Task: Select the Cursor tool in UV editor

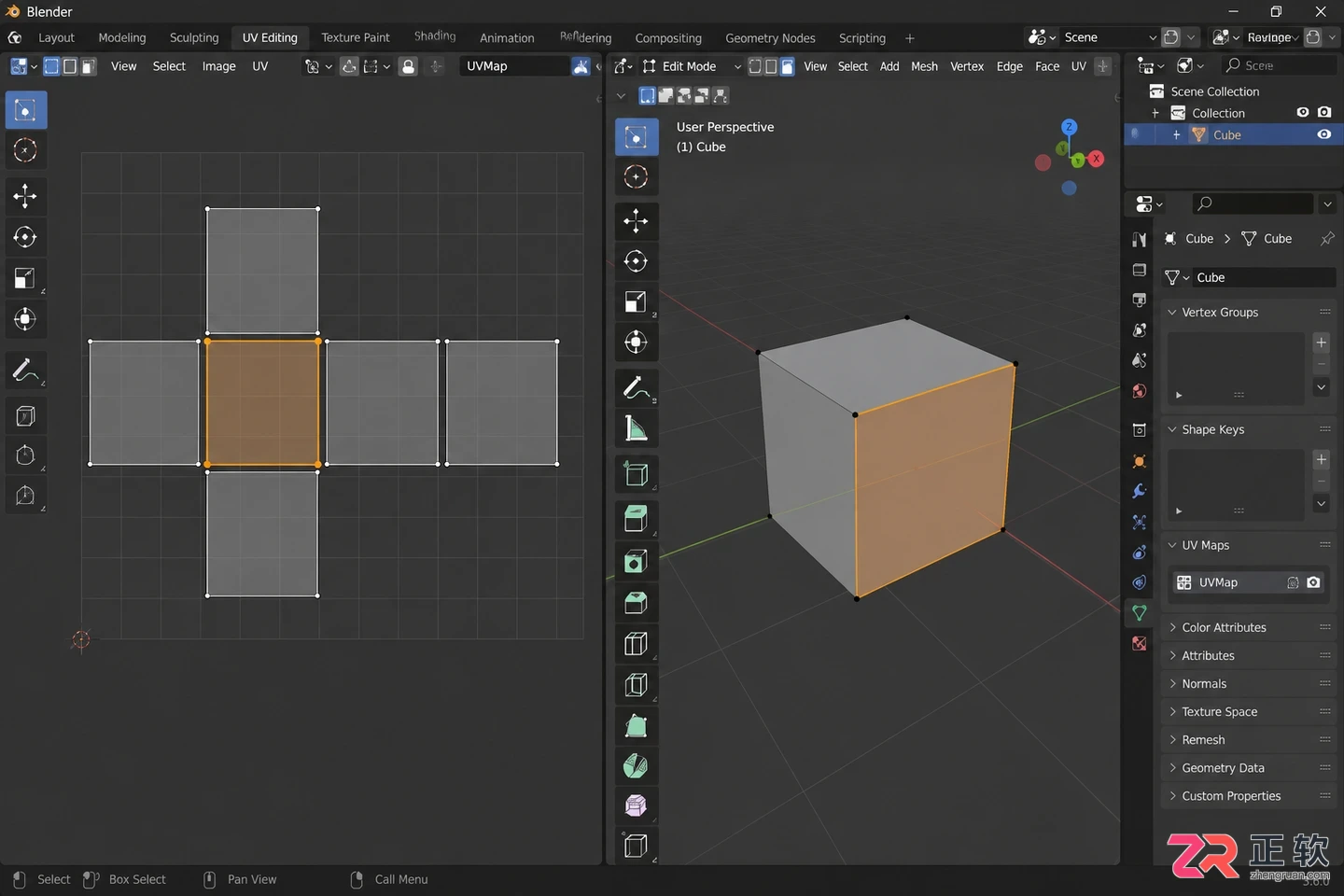Action: coord(25,150)
